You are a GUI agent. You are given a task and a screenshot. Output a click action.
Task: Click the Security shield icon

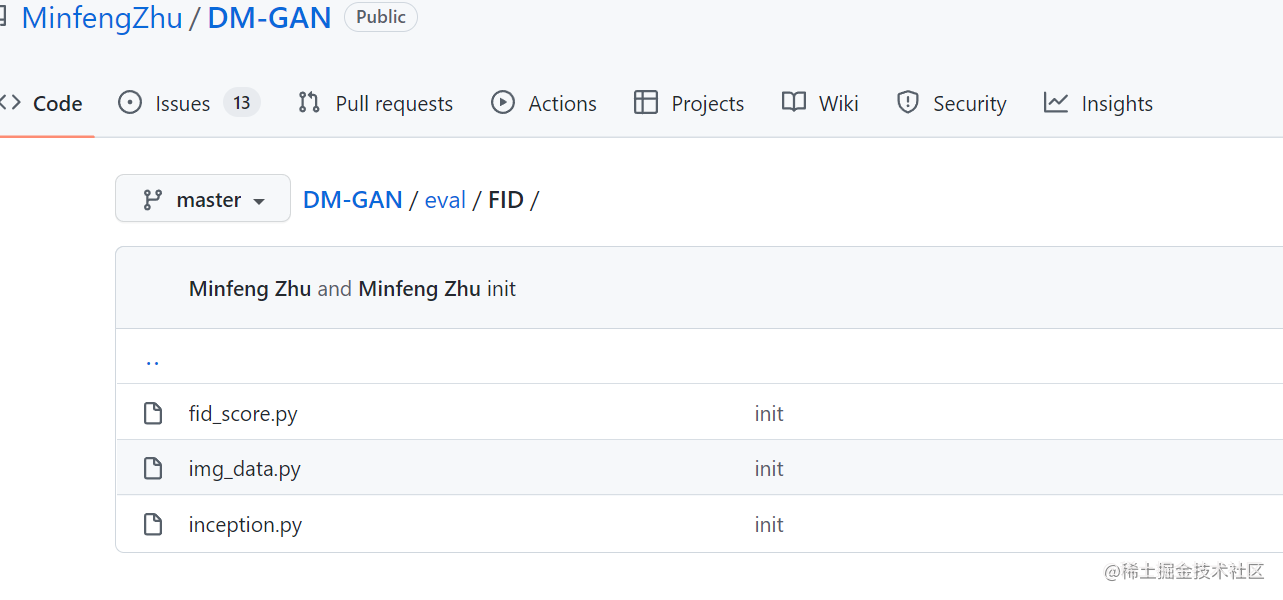[907, 103]
